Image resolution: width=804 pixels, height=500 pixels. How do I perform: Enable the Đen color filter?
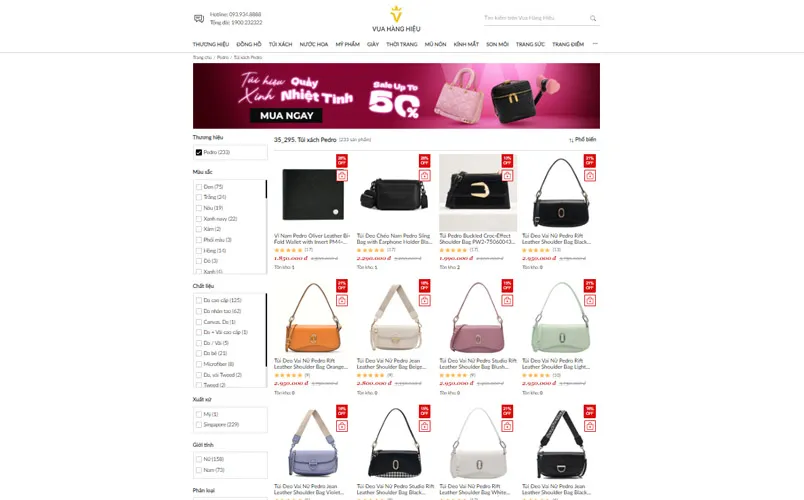point(199,187)
